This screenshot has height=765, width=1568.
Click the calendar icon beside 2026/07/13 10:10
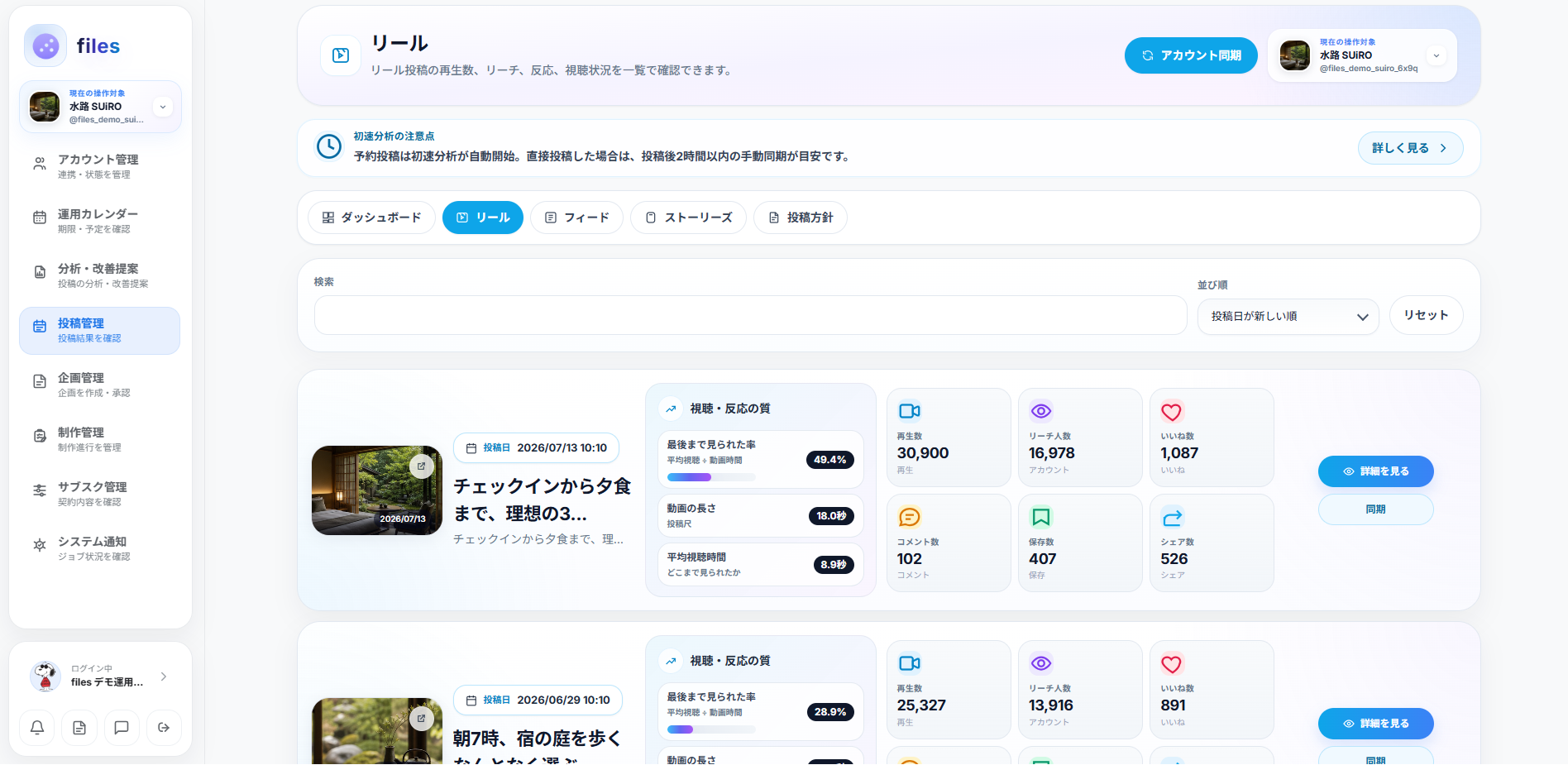pyautogui.click(x=471, y=448)
